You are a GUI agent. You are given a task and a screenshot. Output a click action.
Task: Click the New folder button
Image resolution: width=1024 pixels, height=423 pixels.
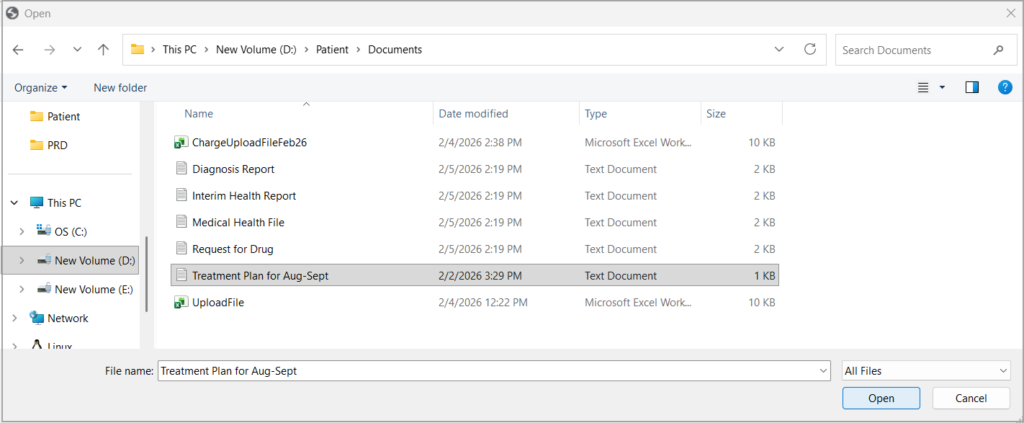120,88
